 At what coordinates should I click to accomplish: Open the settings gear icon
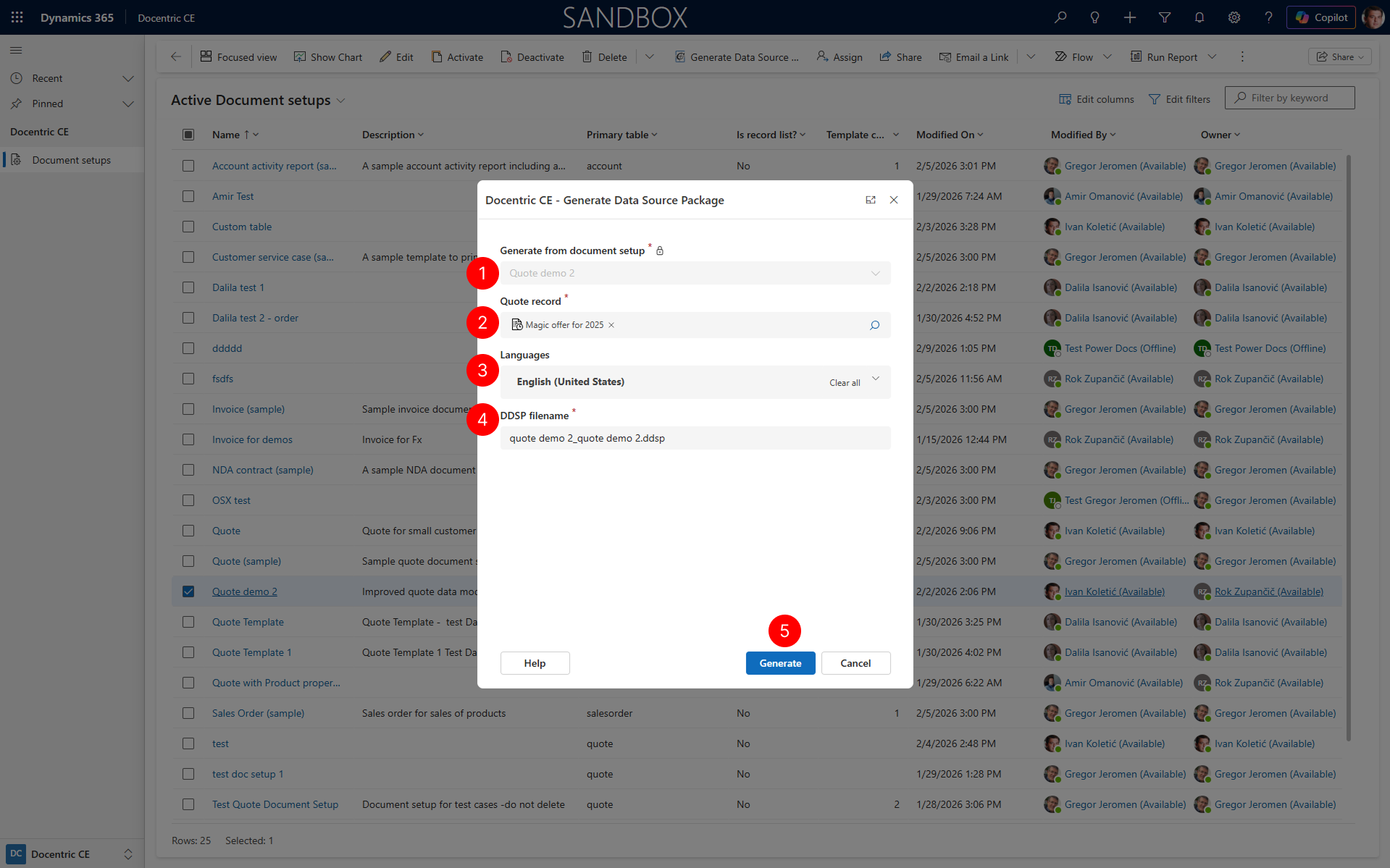click(1234, 17)
